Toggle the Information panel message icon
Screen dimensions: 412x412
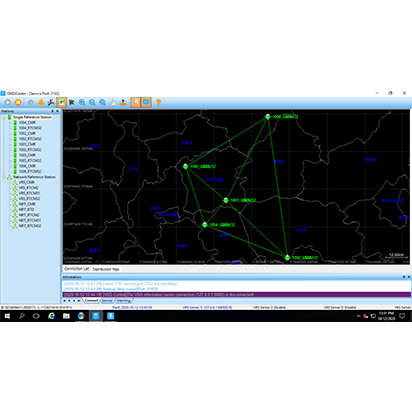tap(146, 102)
